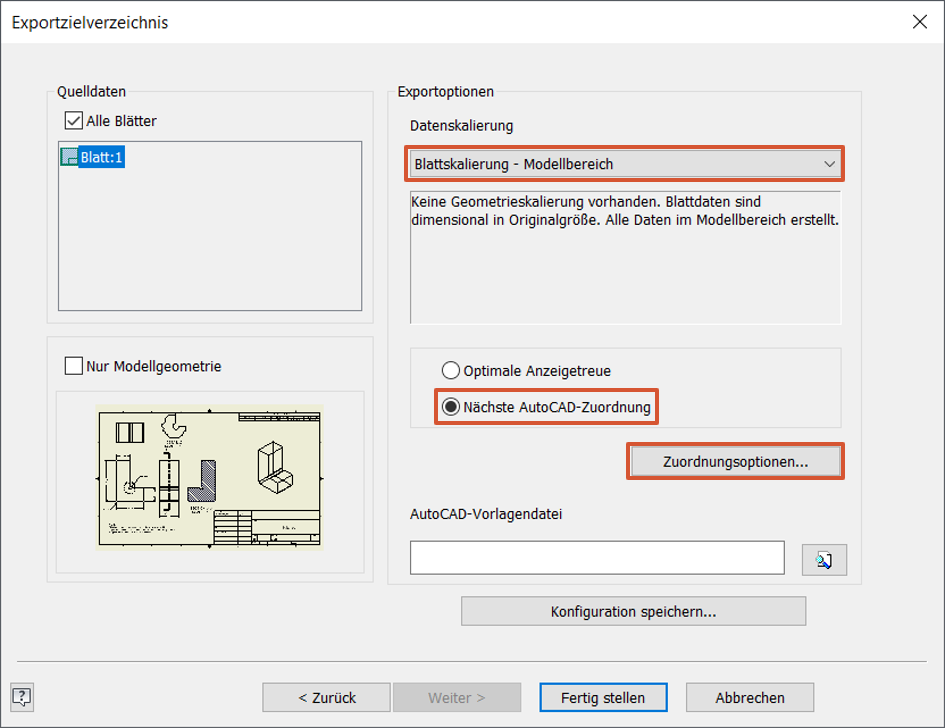This screenshot has width=945, height=728.
Task: Cancel the export using Abbrechen
Action: [x=750, y=697]
